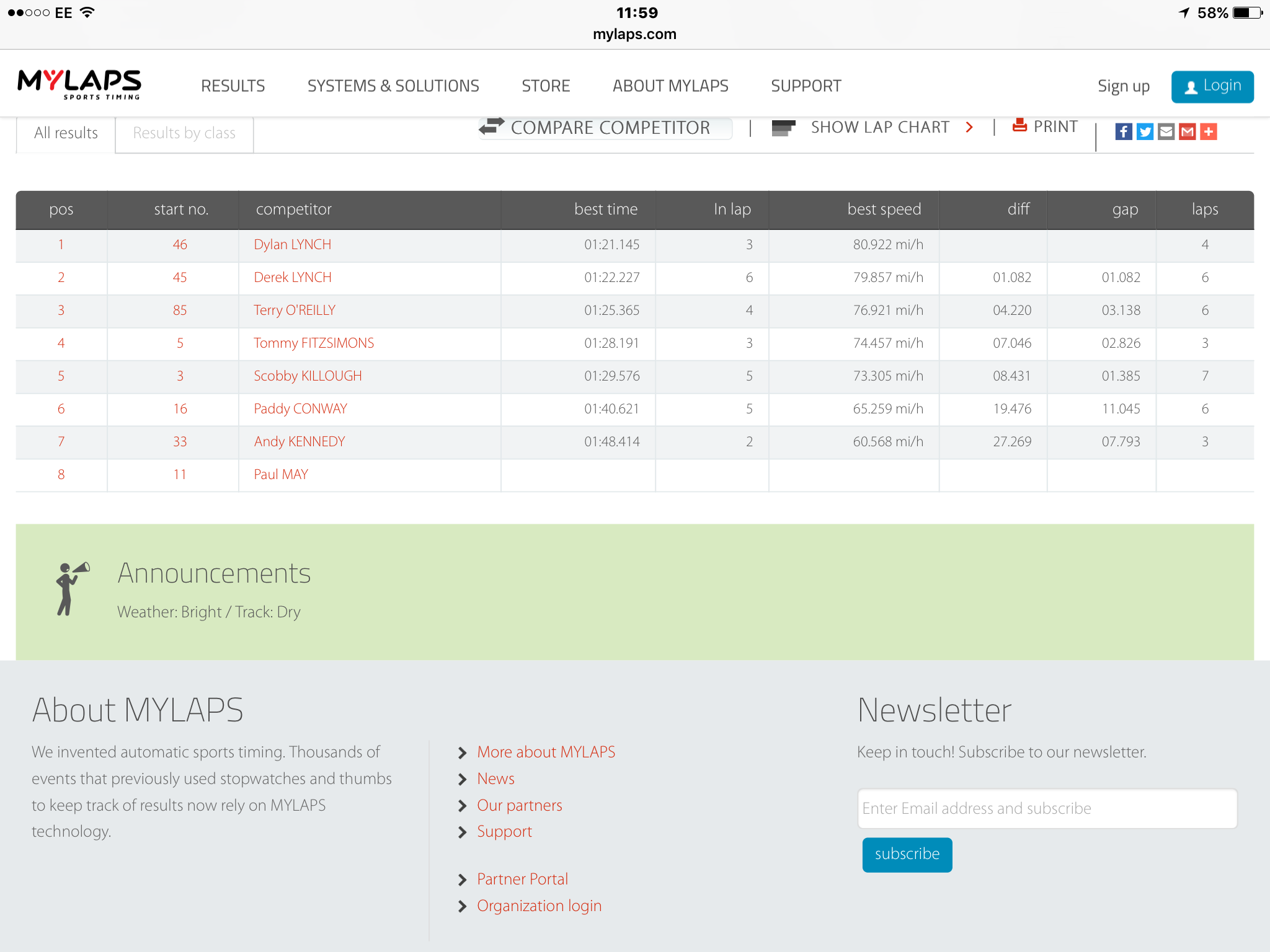Screen dimensions: 1270x952
Task: Click start number 85
Action: click(x=180, y=310)
